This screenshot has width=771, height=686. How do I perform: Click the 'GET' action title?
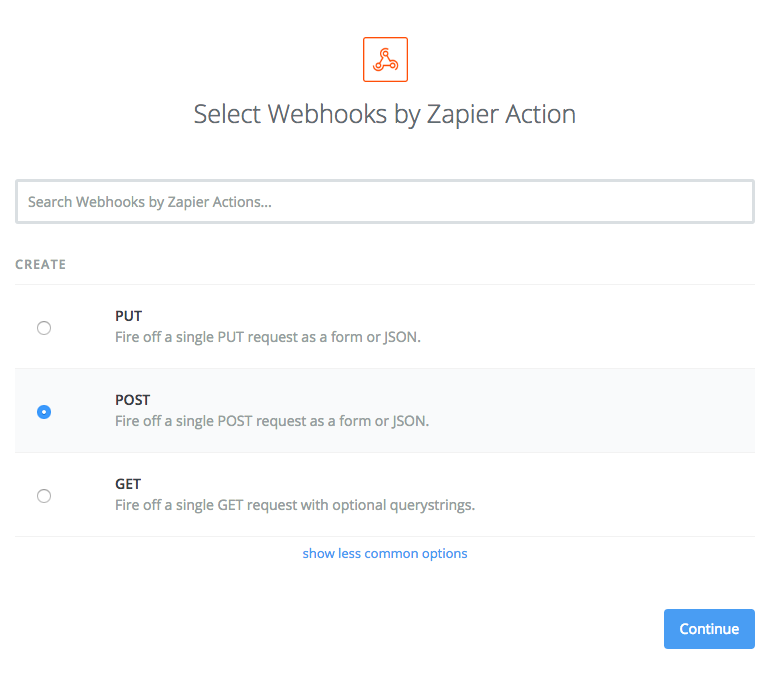click(128, 484)
